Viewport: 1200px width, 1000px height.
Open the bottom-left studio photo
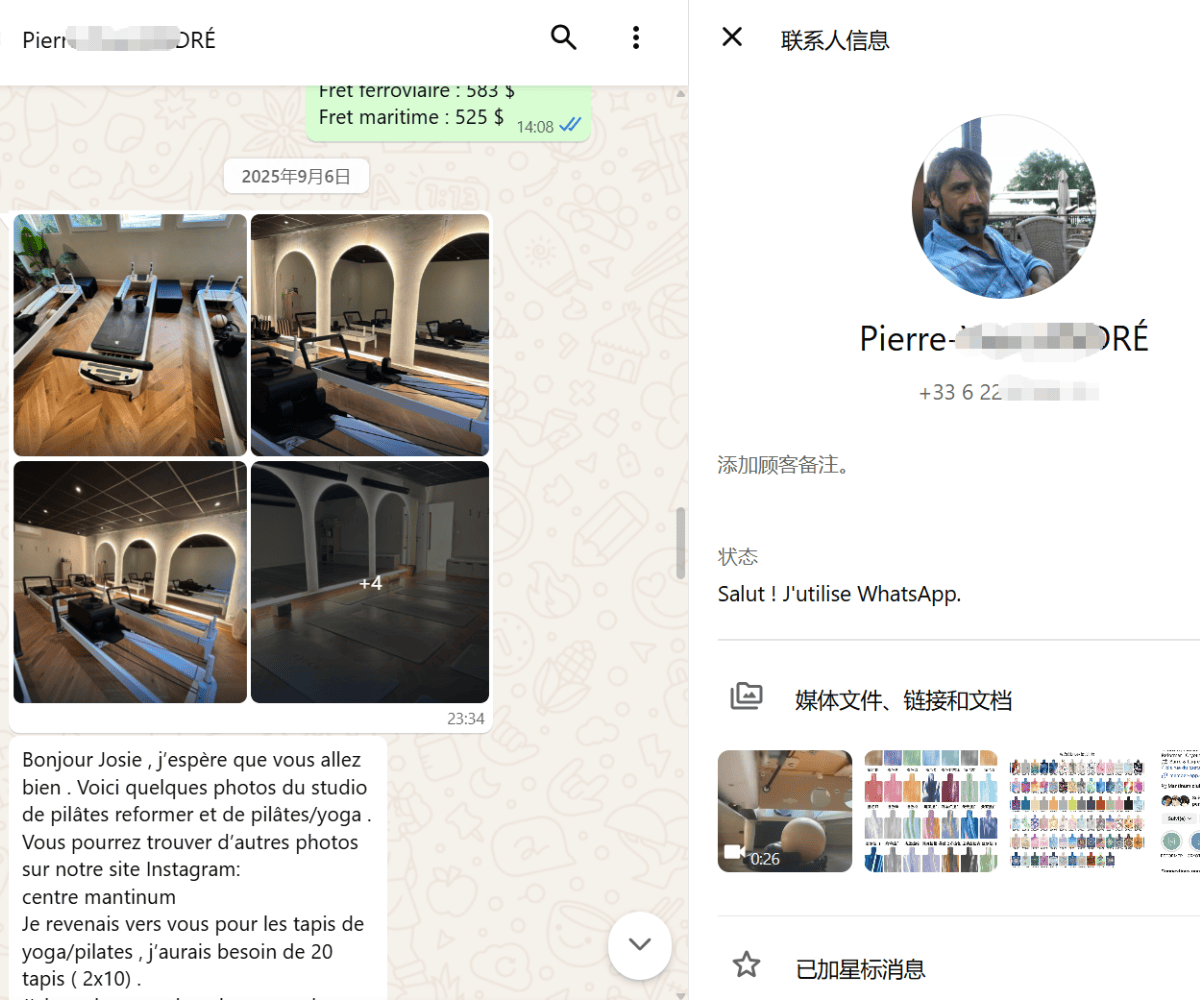(x=130, y=582)
